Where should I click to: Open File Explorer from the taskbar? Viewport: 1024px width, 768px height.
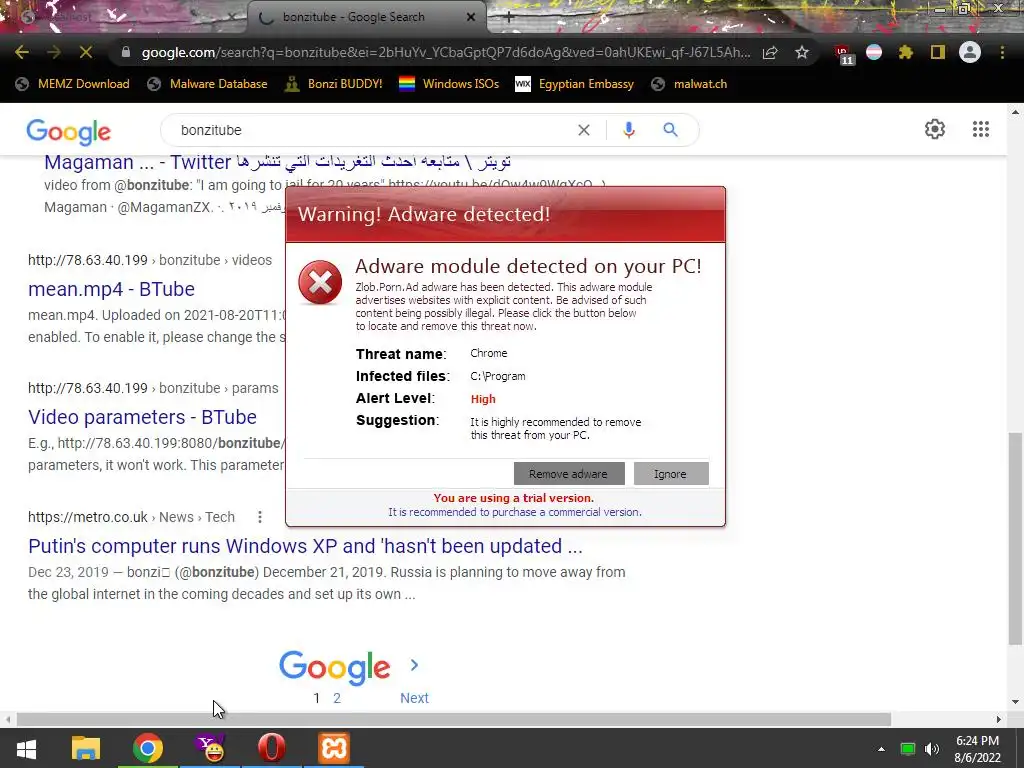point(86,748)
